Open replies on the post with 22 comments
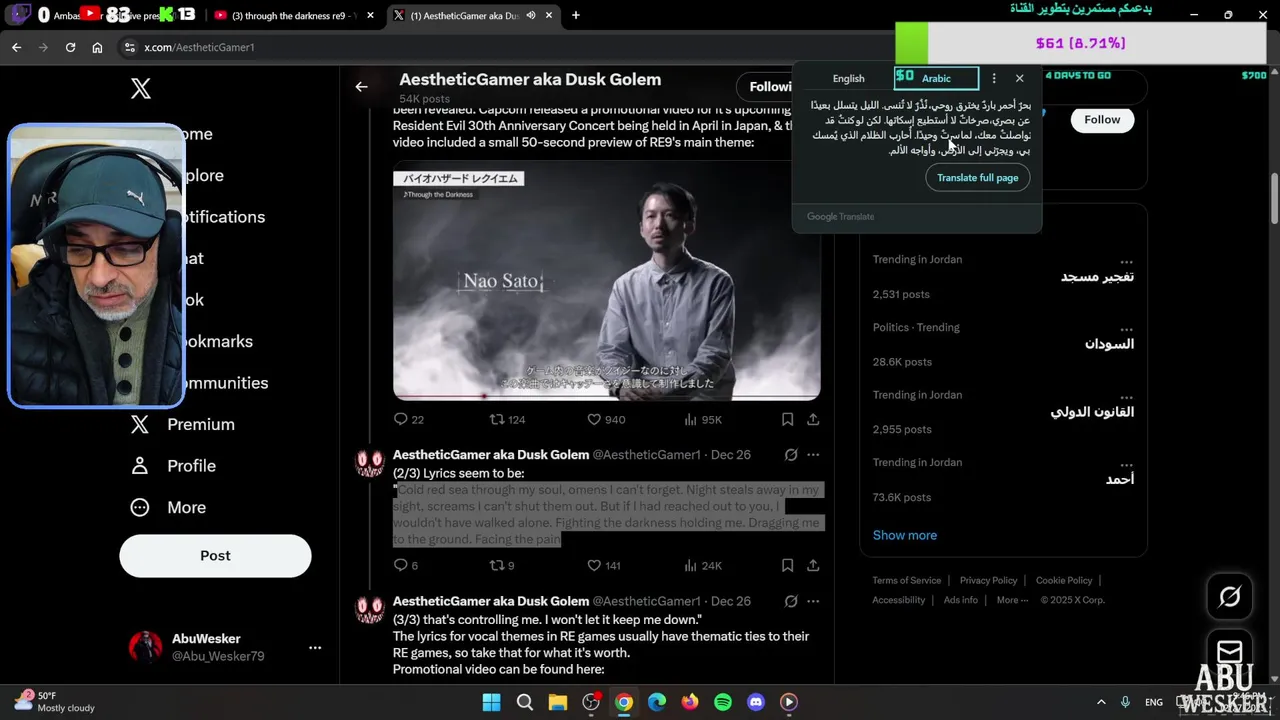Screen dimensions: 1280x720 coord(409,419)
